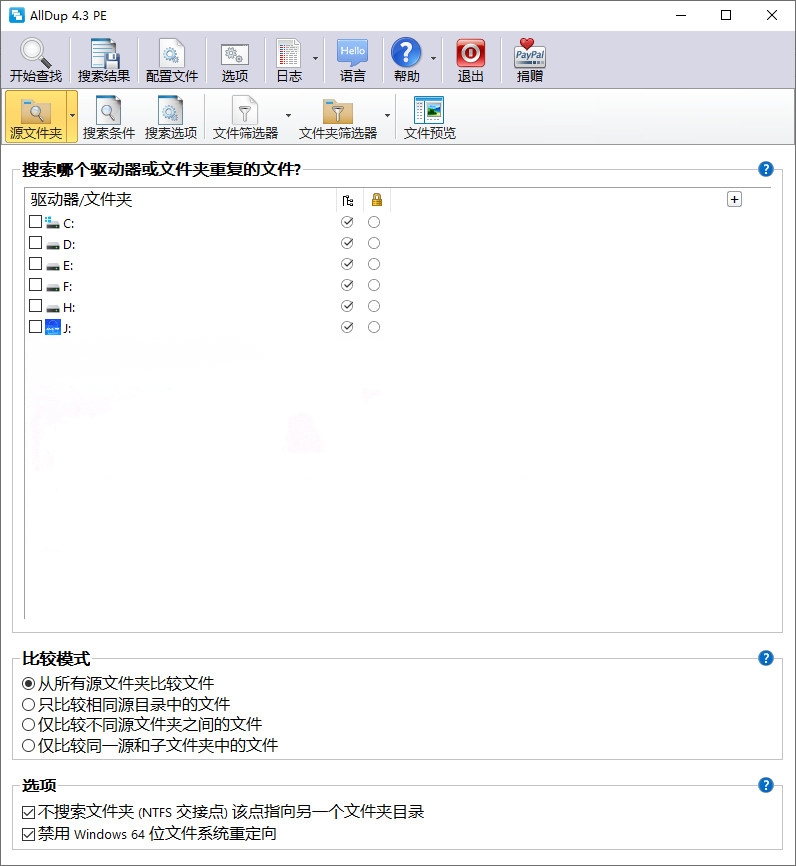Toggle subfolder scan for F: drive
This screenshot has width=796, height=866.
pos(347,285)
